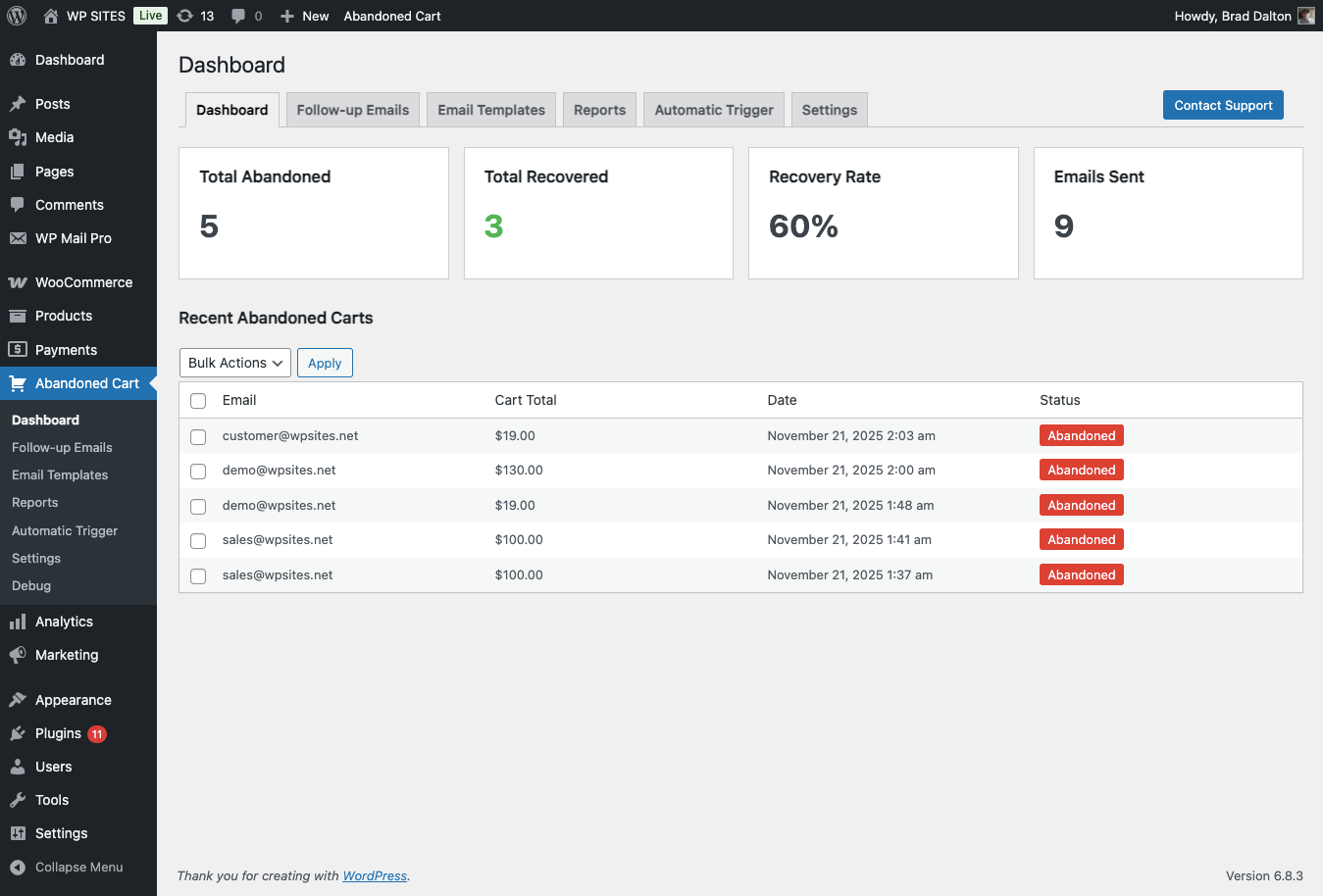
Task: Open the Automatic Trigger tab
Action: click(713, 110)
